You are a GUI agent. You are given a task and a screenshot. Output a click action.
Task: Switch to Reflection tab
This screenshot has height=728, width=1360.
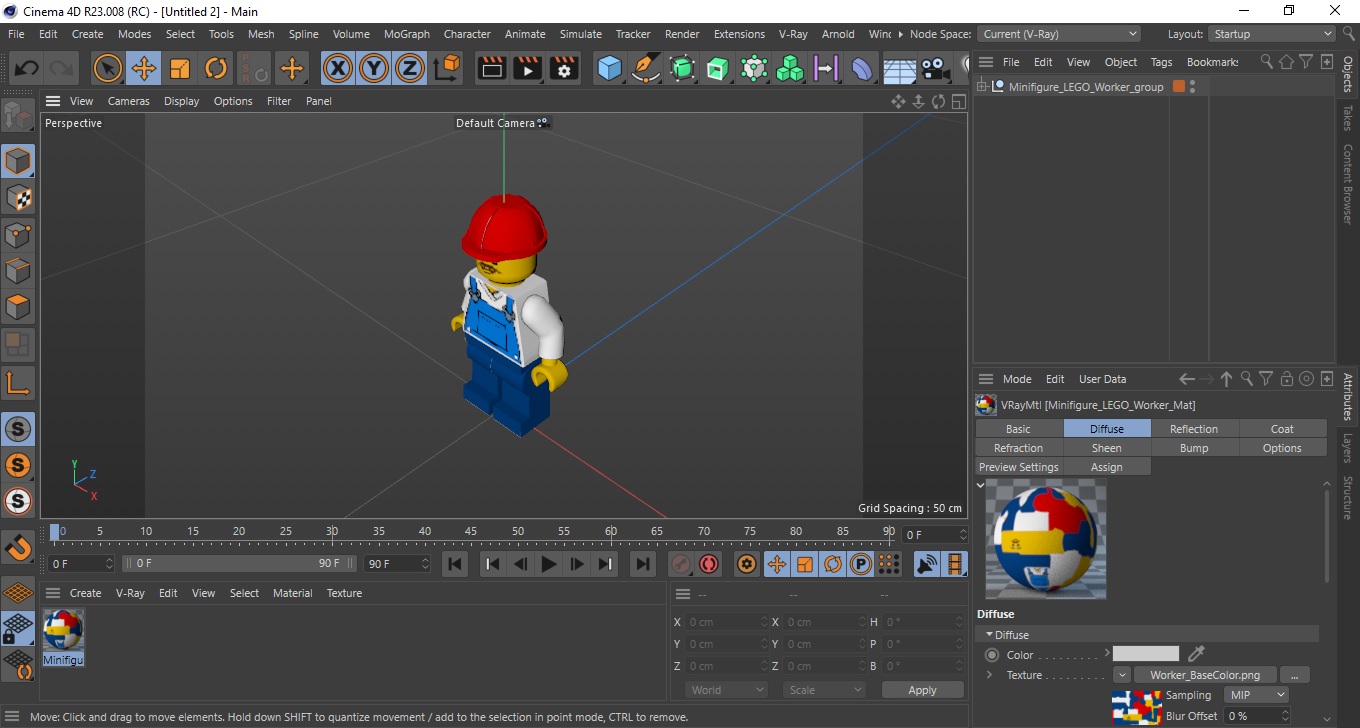pos(1194,429)
